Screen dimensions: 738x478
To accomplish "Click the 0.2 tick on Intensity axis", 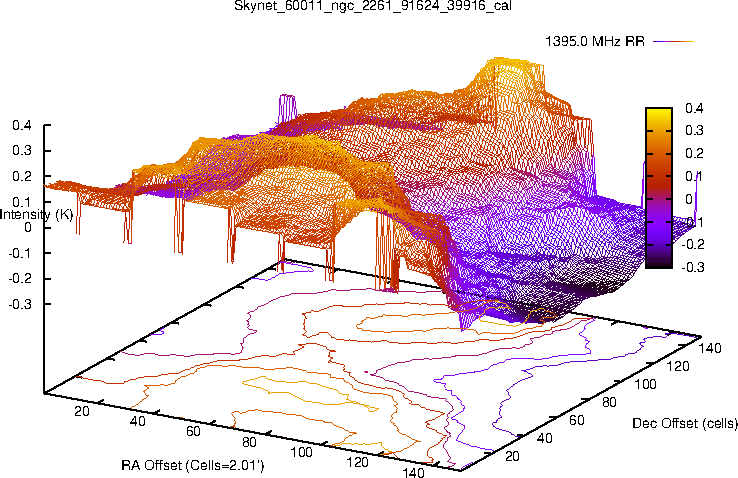I will click(x=22, y=176).
